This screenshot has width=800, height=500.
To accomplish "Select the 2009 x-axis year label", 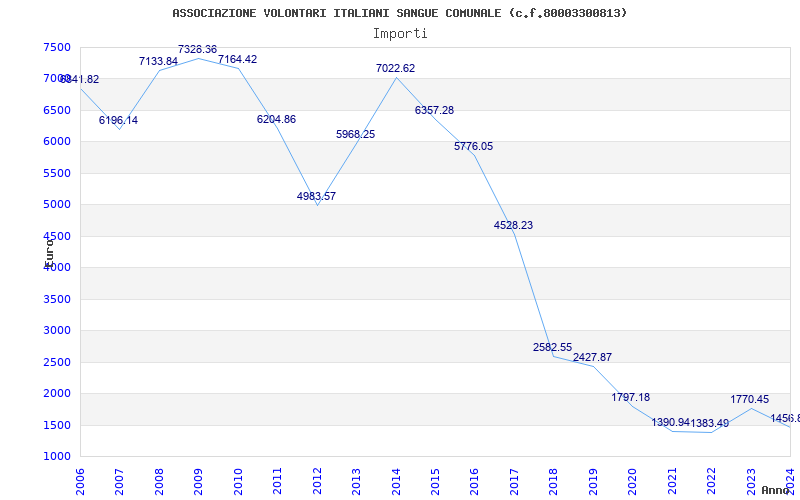I will 199,482.
